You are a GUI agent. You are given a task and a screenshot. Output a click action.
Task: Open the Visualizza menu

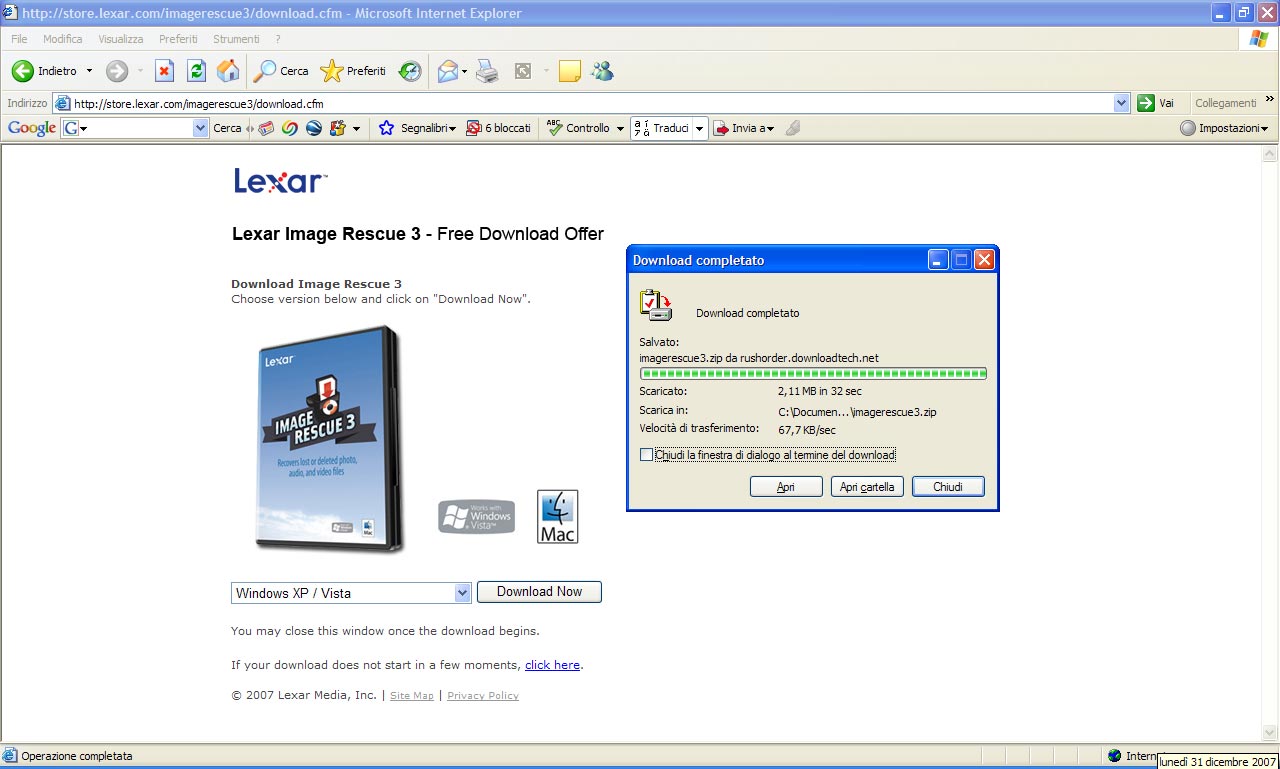pos(120,39)
